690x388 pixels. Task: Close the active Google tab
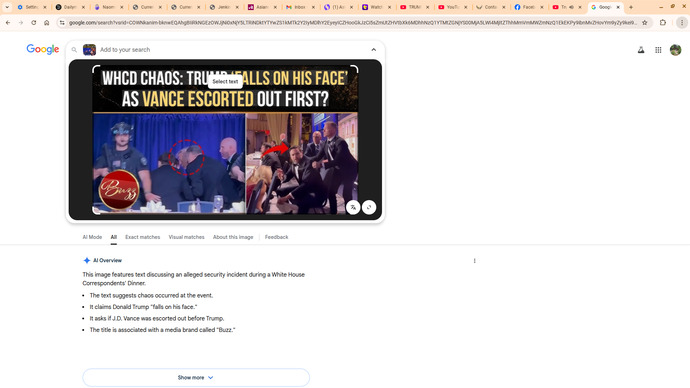pyautogui.click(x=618, y=7)
